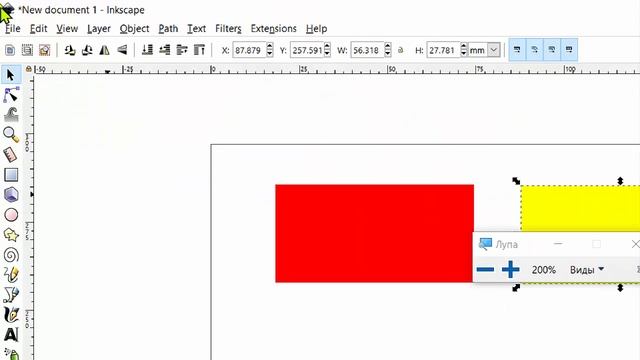
Task: Flip selection horizontally
Action: [104, 50]
